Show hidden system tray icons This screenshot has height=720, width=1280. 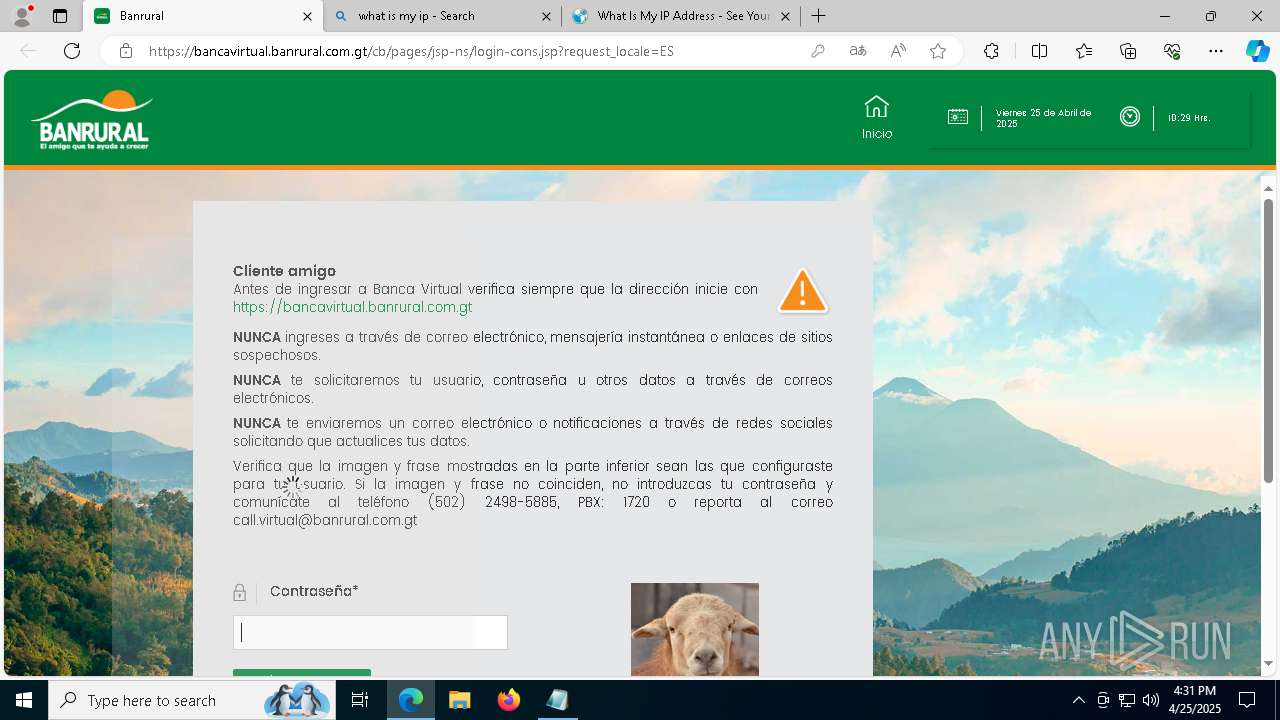click(1078, 700)
